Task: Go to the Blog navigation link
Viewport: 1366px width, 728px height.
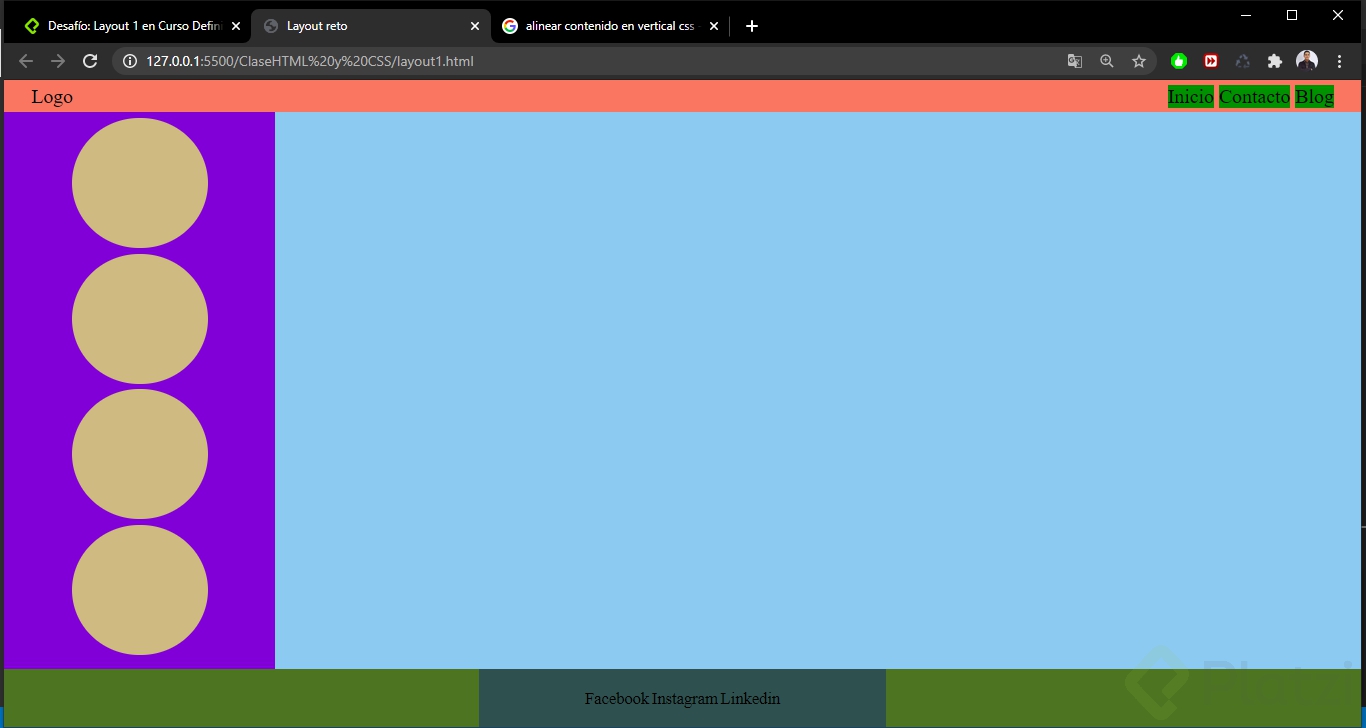Action: click(1314, 97)
